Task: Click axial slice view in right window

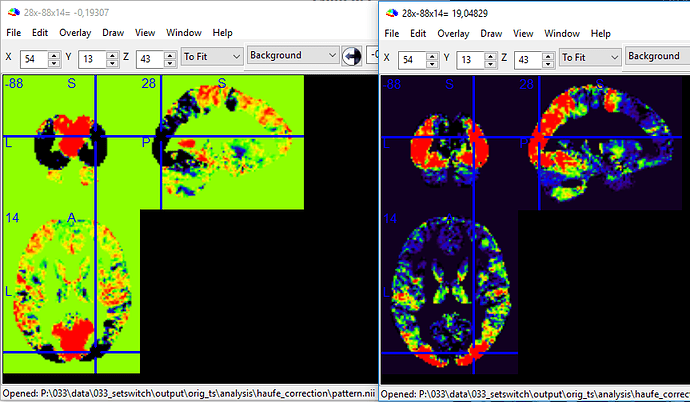Action: pos(449,292)
